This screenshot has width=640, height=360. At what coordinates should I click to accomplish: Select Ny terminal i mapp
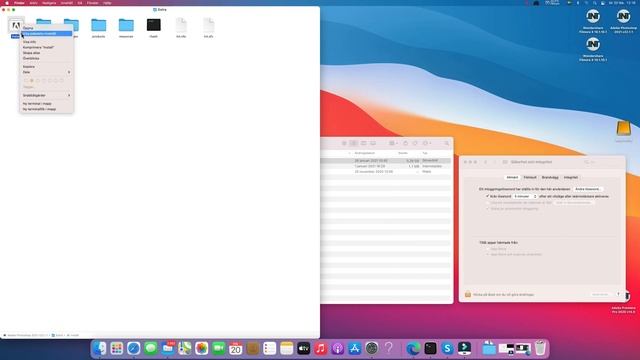(47, 104)
